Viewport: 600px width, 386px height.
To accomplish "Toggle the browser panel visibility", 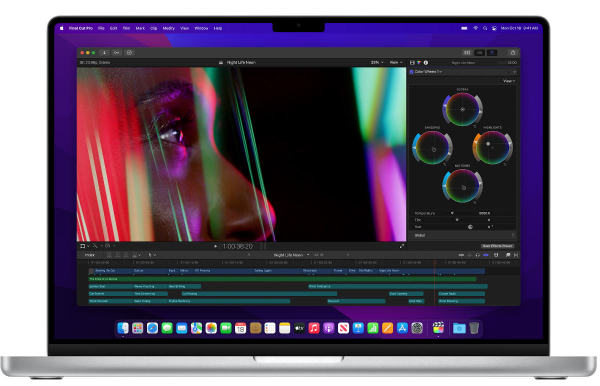I will 467,52.
